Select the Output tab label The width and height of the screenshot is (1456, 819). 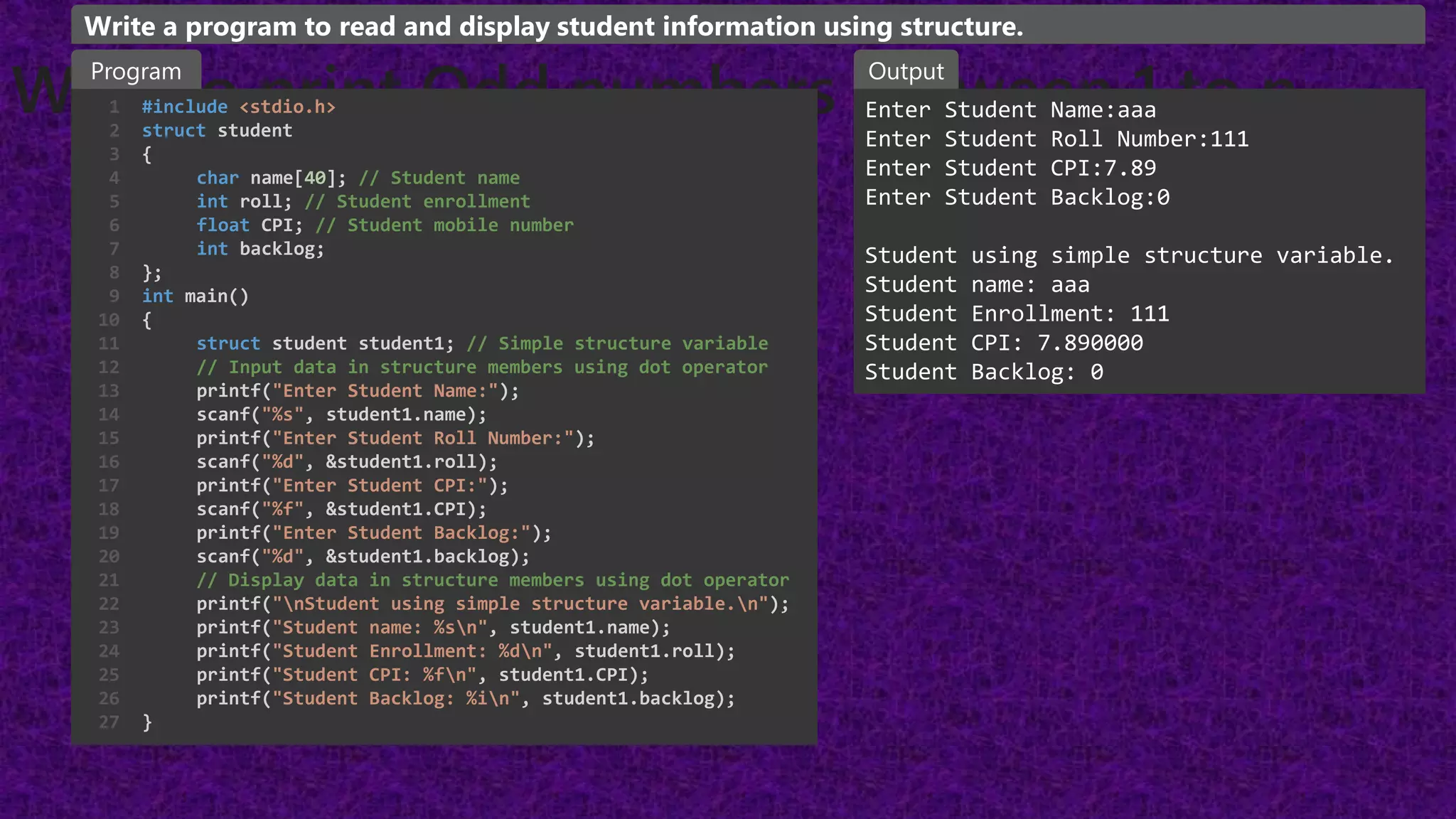coord(906,71)
